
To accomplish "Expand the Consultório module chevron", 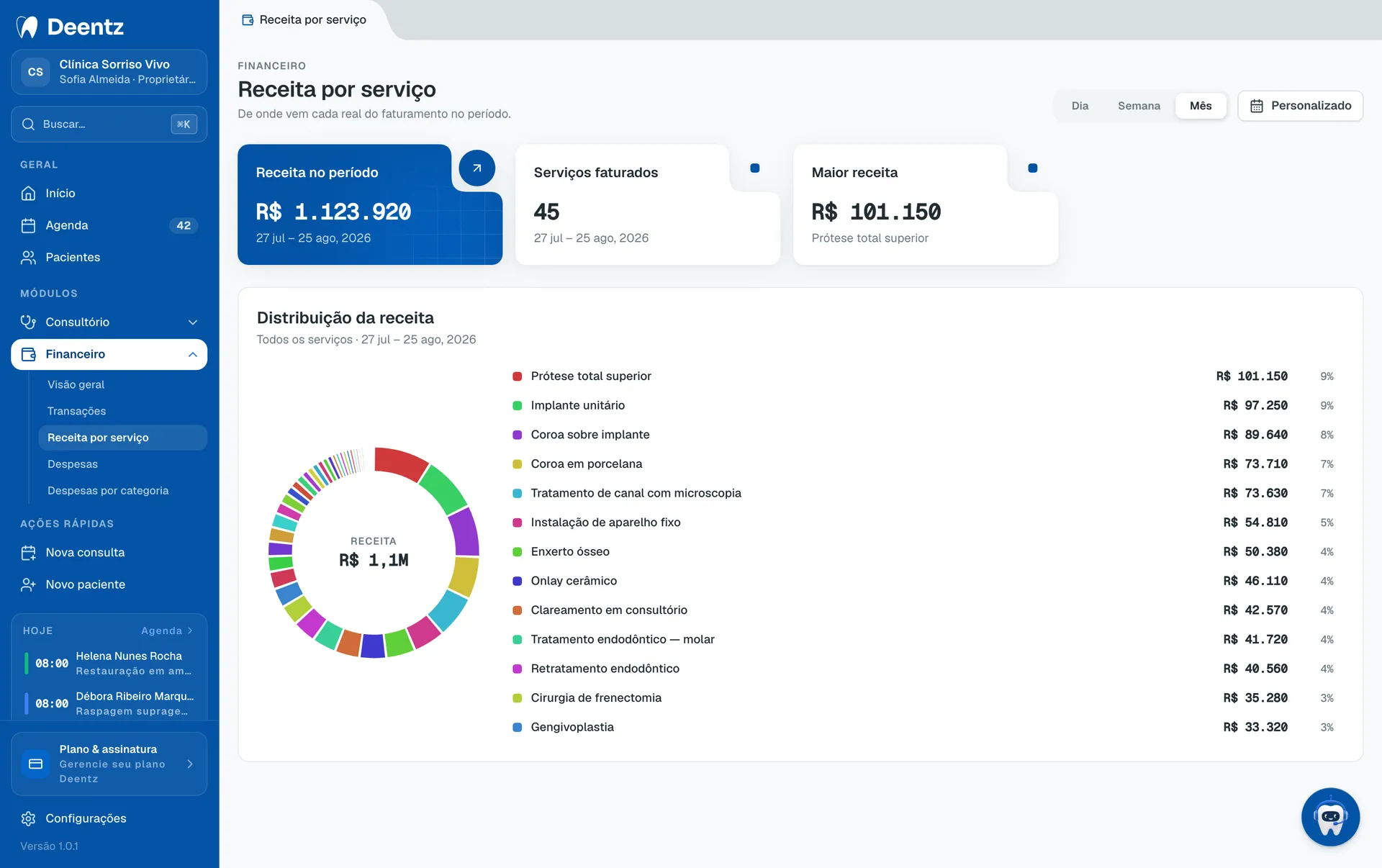I will point(193,322).
